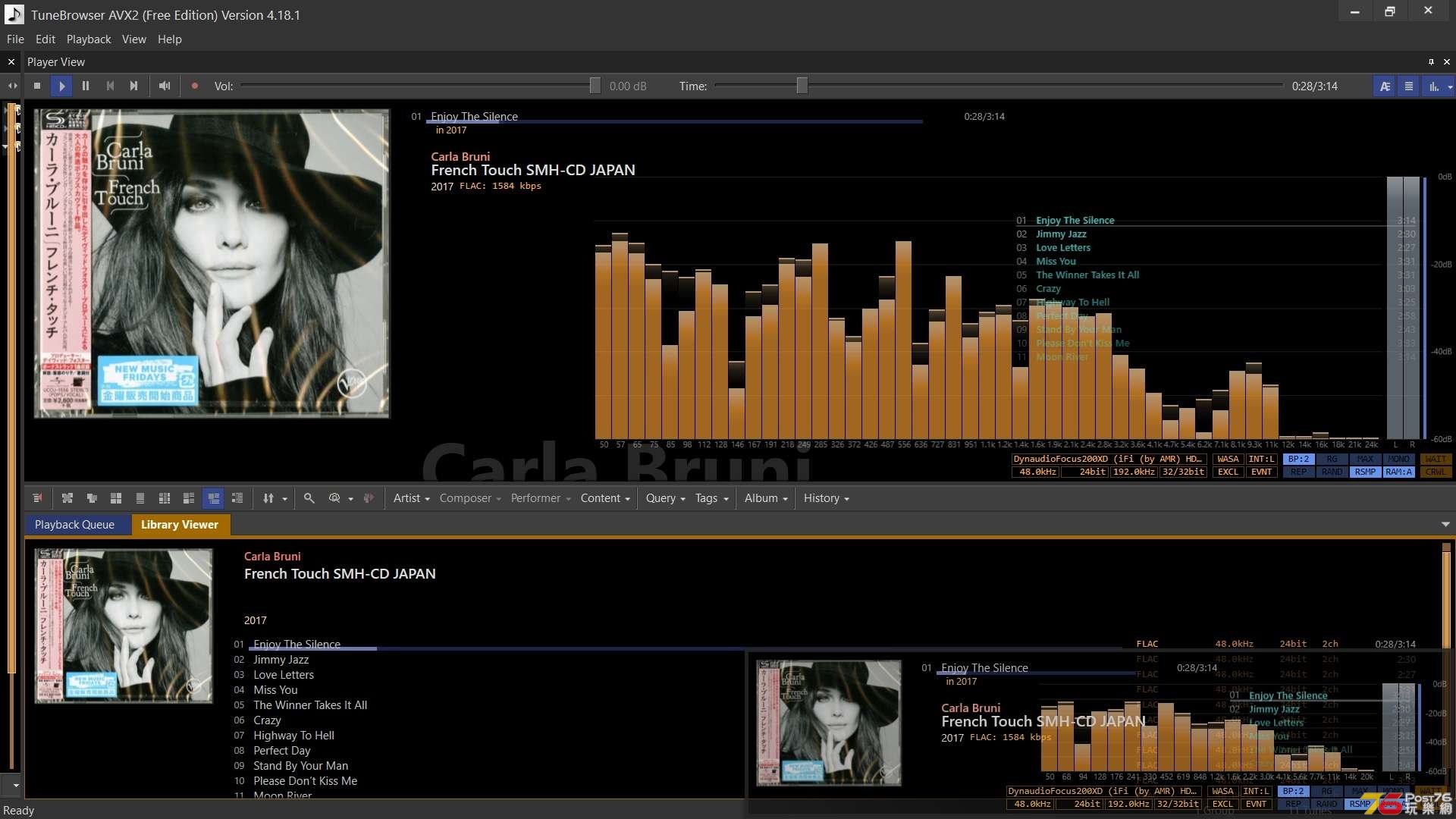The width and height of the screenshot is (1456, 819).
Task: Open the Tags dropdown
Action: (x=711, y=498)
